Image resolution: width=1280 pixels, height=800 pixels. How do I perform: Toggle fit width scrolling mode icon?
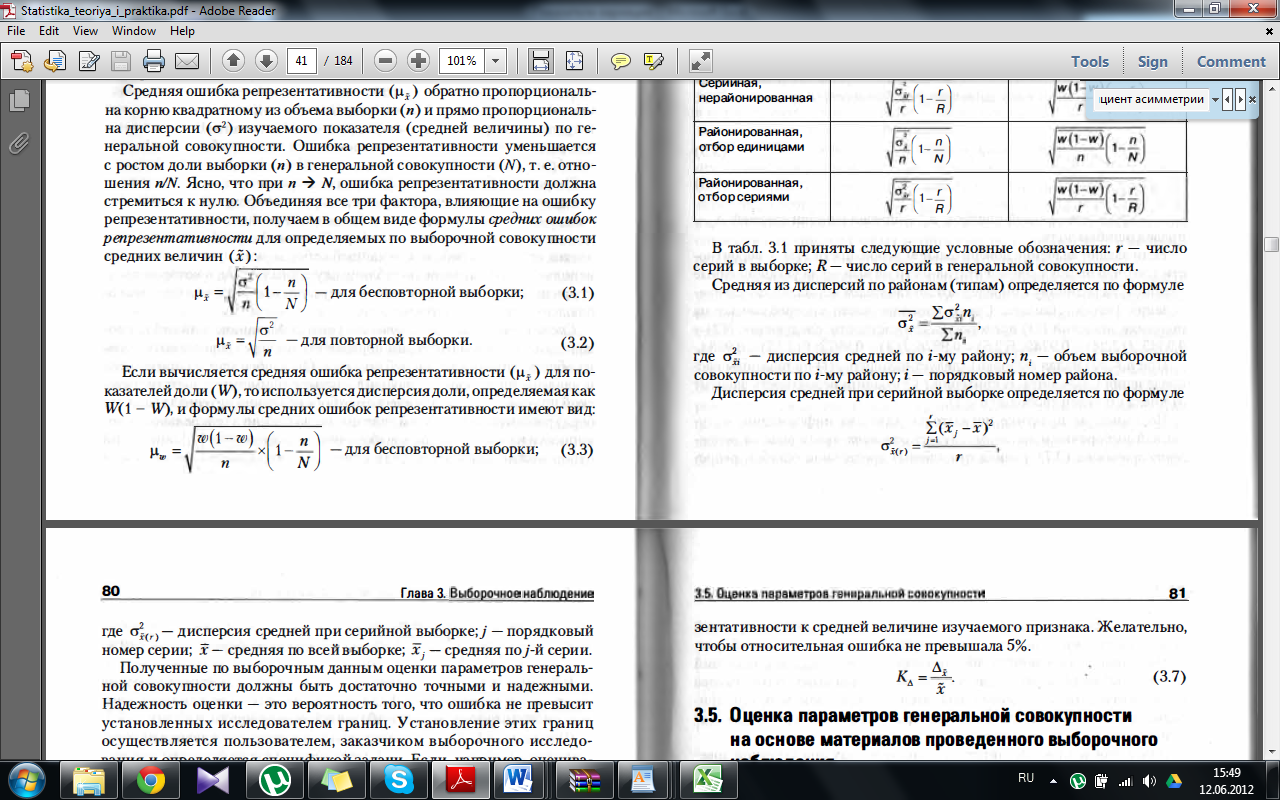(x=541, y=61)
